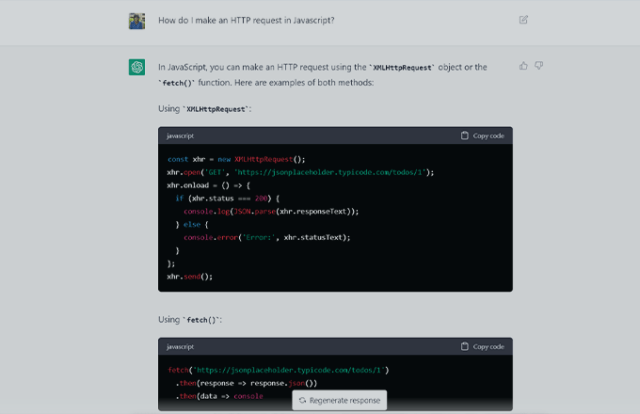Click the 'Using `fetch()`:' heading text
640x414 pixels.
190,320
